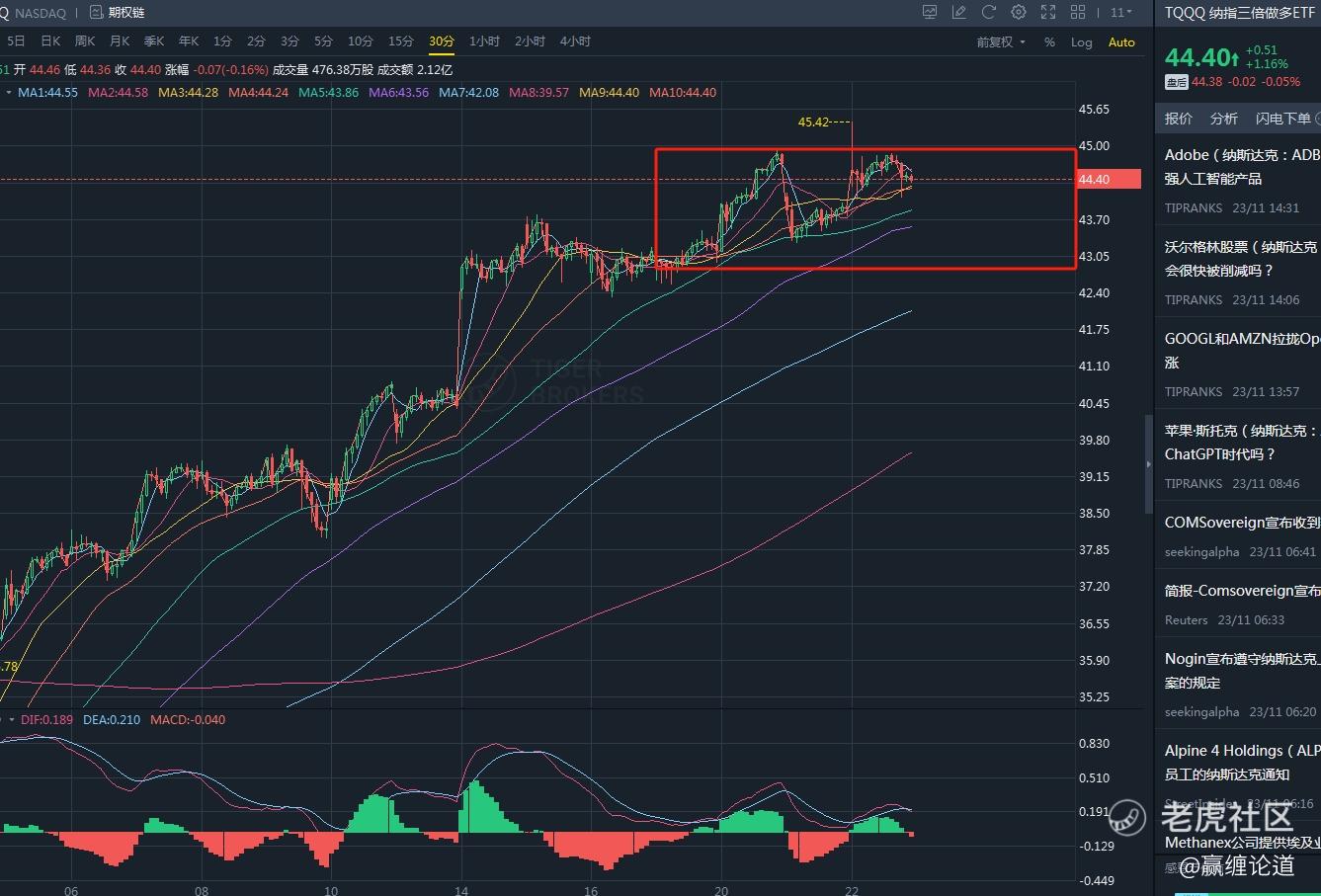Screen dimensions: 1321x896
Task: Select the 3分 interval
Action: (x=289, y=41)
